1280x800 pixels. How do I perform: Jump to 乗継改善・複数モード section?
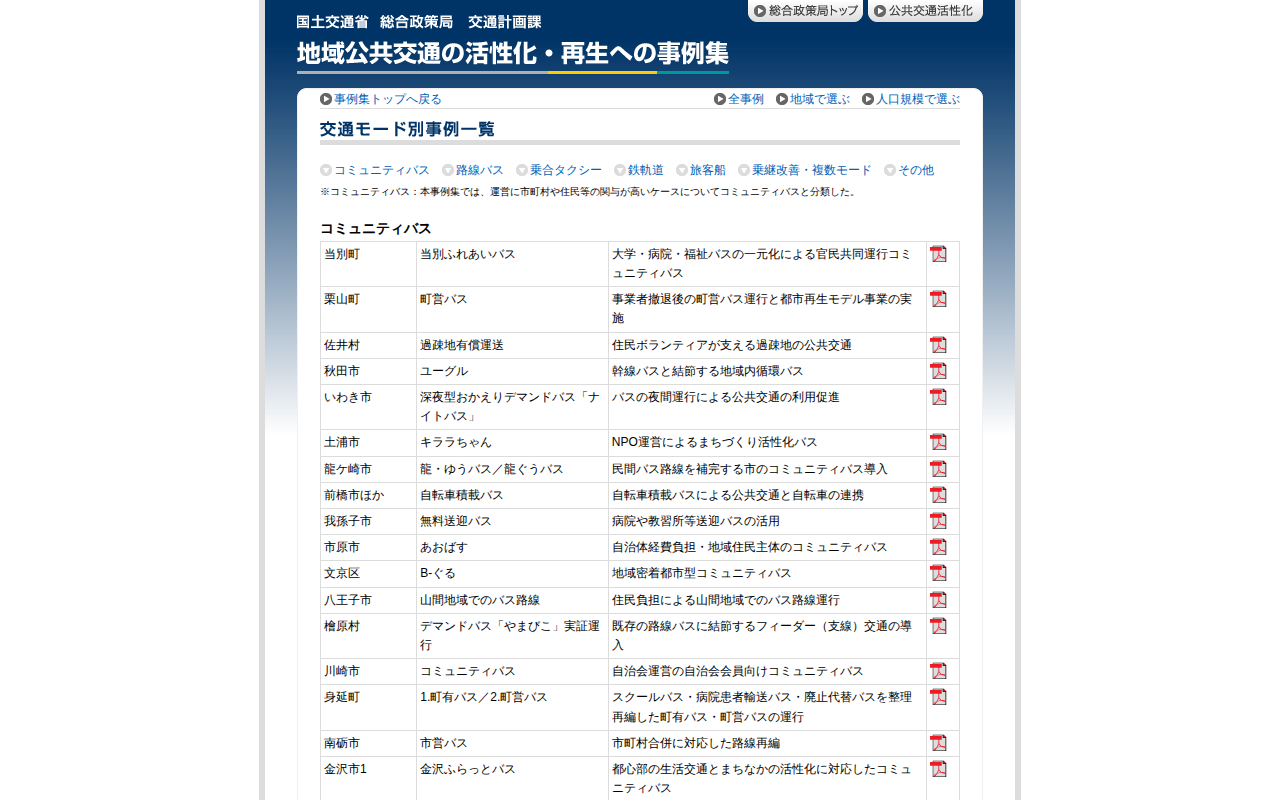pyautogui.click(x=805, y=170)
